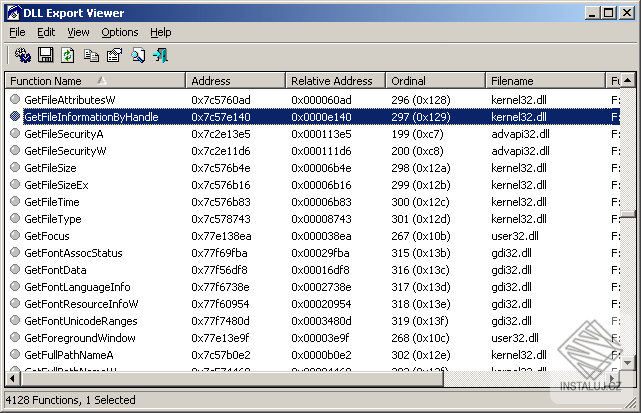The width and height of the screenshot is (641, 413).
Task: Click the vertical scrollbar down arrow
Action: coord(628,363)
